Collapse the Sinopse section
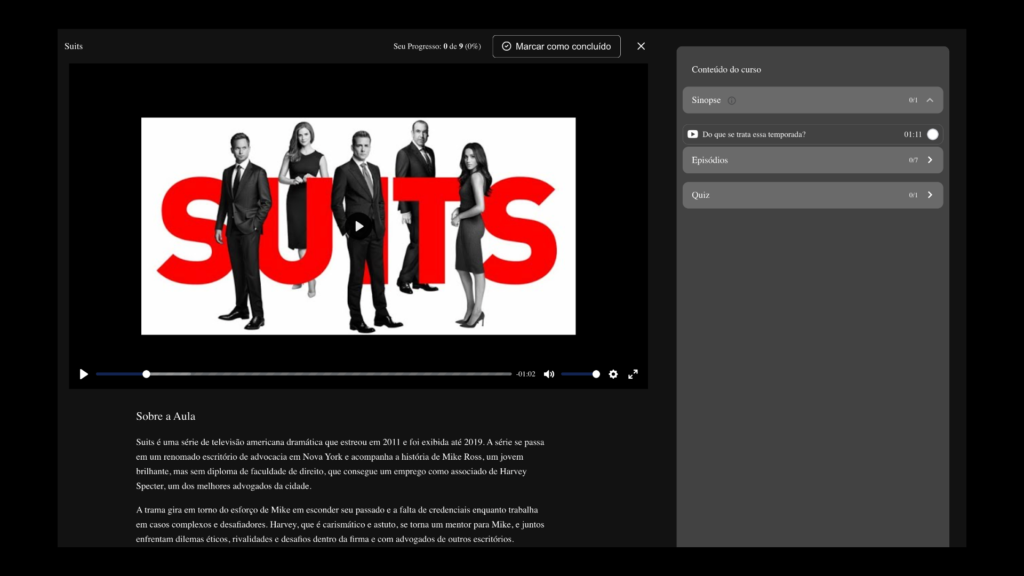The image size is (1024, 576). pos(929,100)
